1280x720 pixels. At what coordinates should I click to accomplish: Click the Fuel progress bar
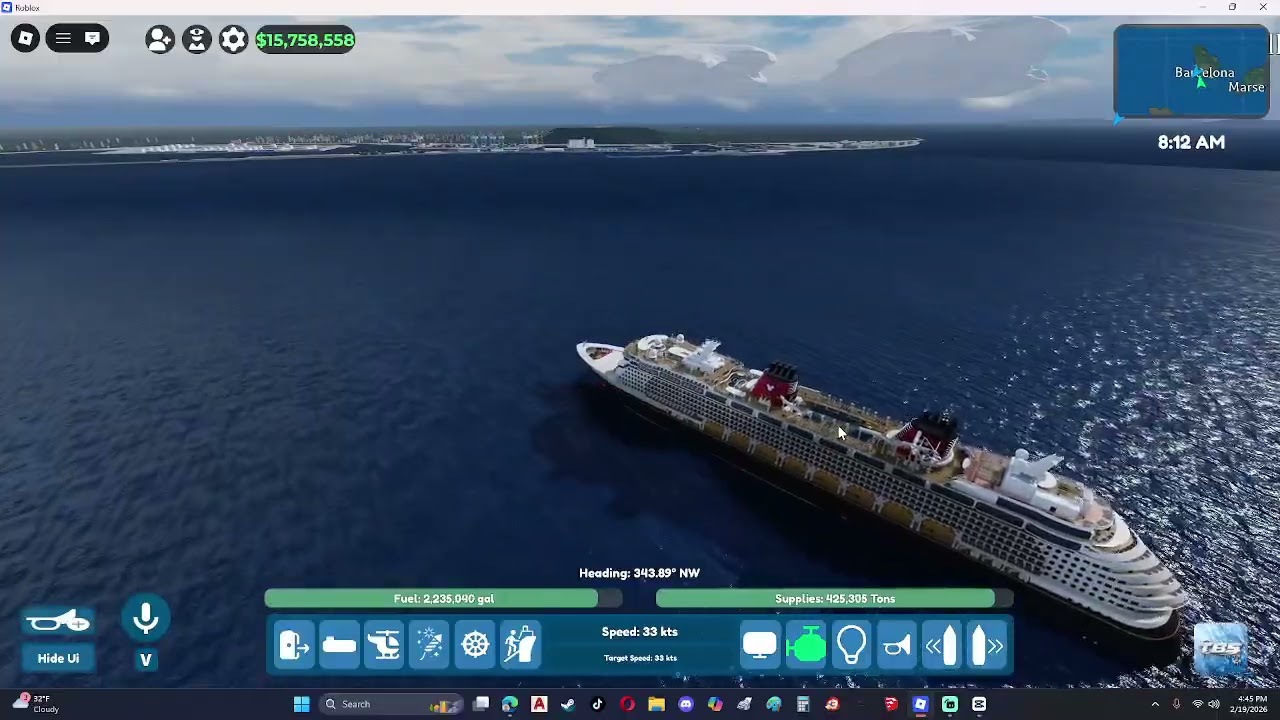(443, 598)
